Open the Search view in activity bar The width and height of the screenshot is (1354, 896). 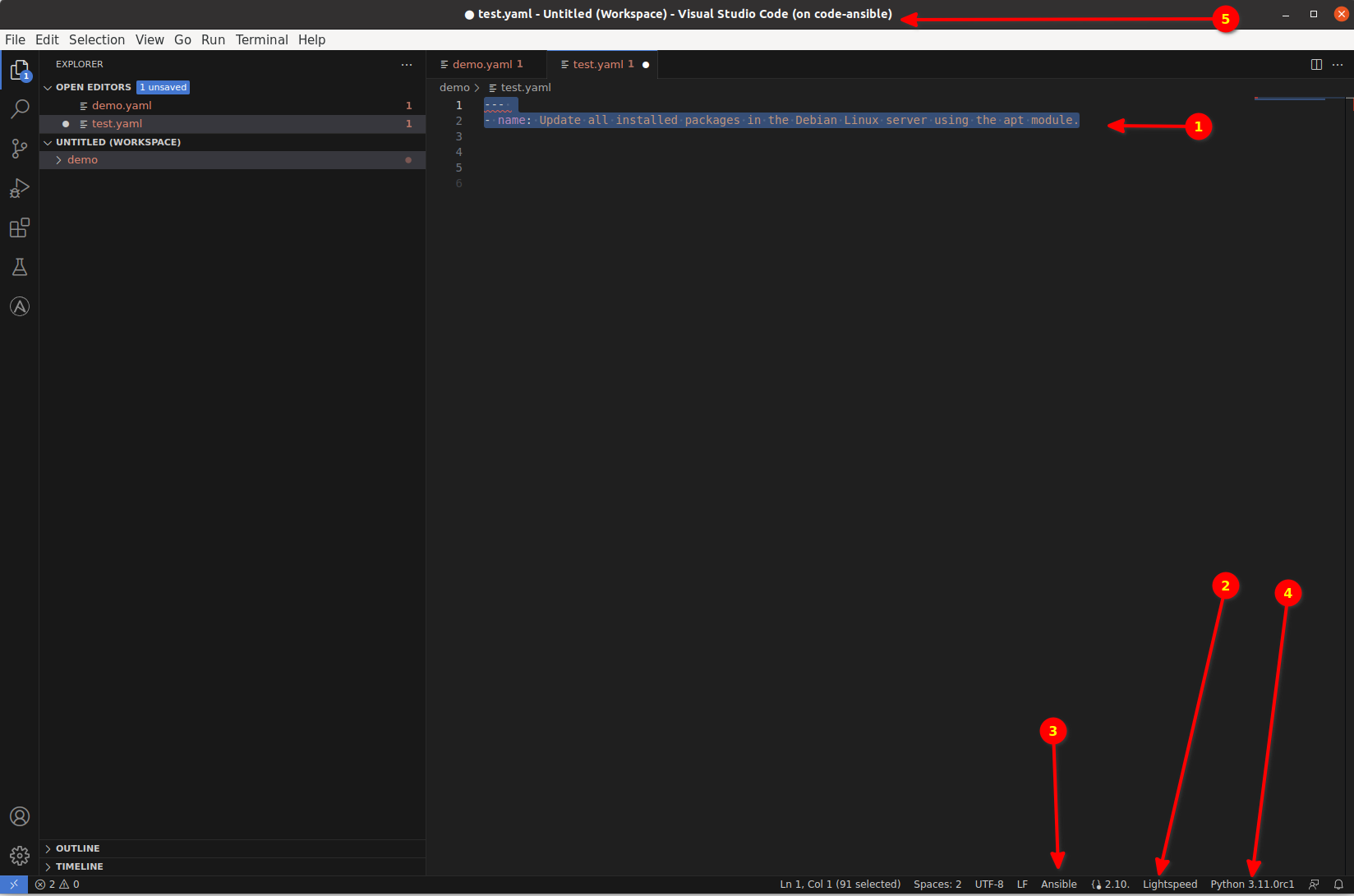pos(20,109)
